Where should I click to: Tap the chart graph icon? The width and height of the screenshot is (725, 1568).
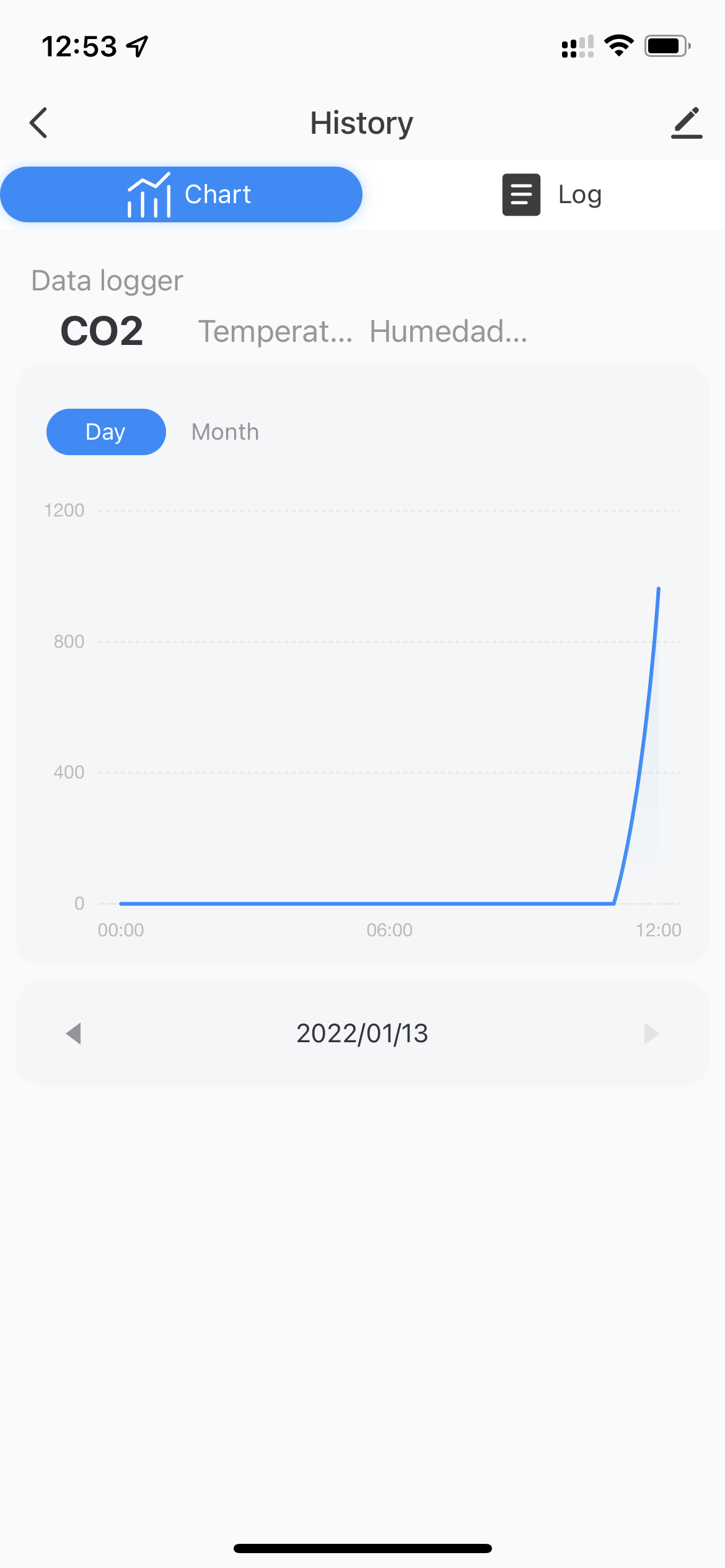point(149,194)
